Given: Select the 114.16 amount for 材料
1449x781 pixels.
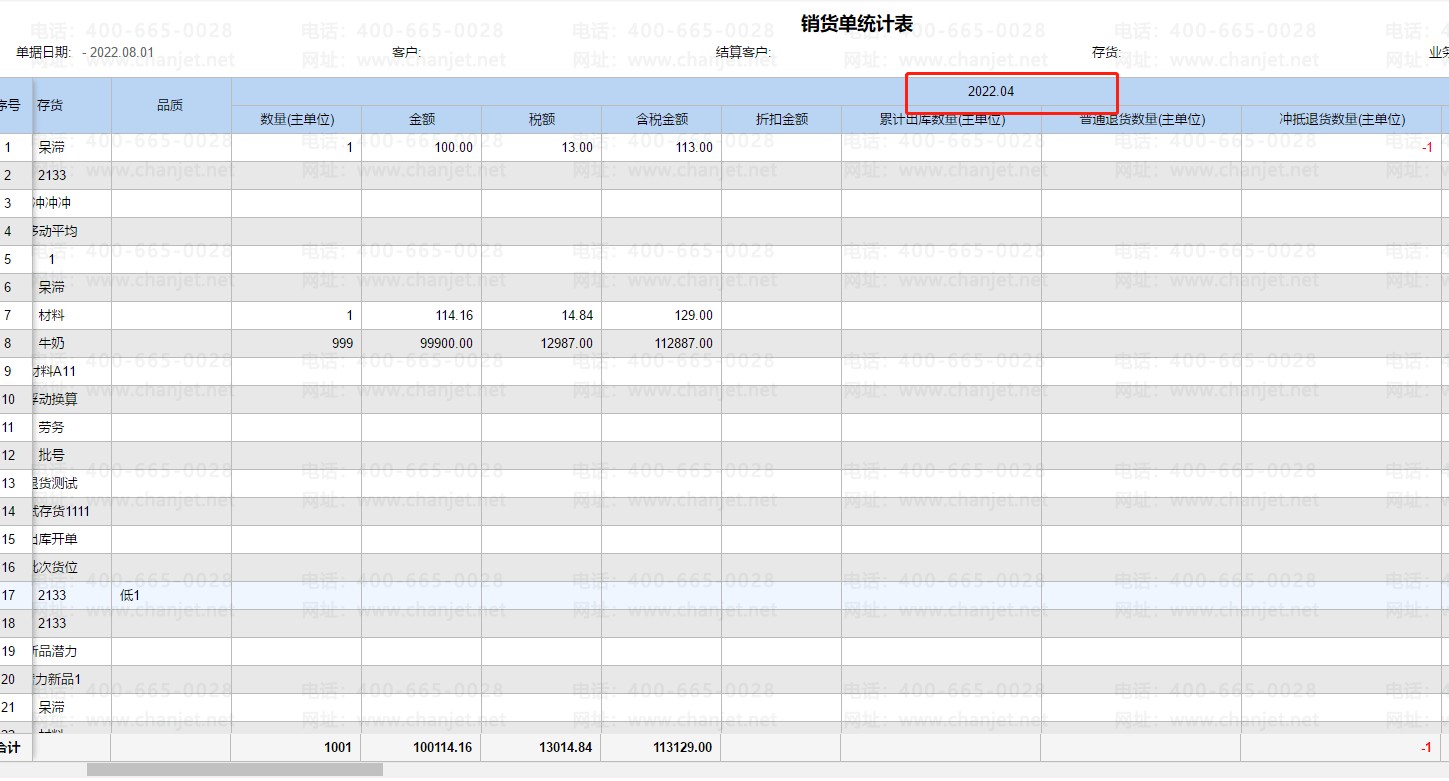Looking at the screenshot, I should 421,315.
